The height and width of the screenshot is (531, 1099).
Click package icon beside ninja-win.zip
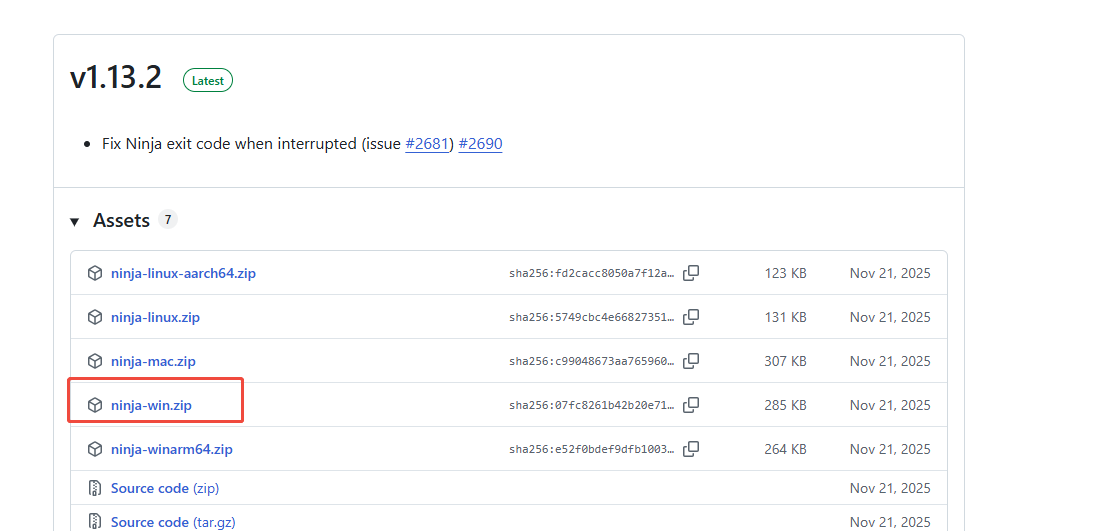pos(95,405)
